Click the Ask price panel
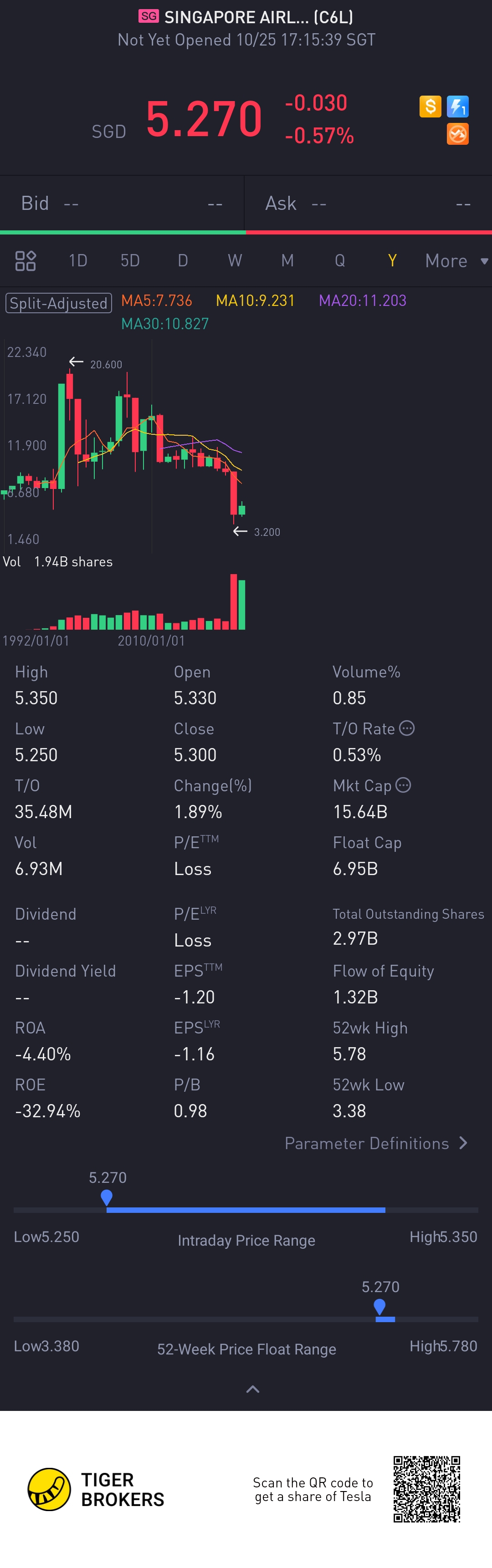This screenshot has width=492, height=1568. [x=368, y=204]
